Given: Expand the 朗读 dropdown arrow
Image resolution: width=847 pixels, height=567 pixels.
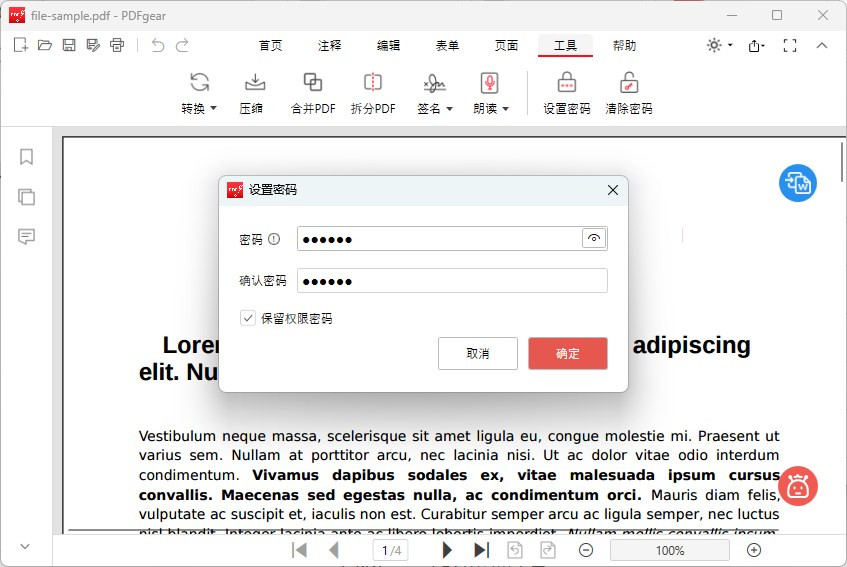Looking at the screenshot, I should [x=506, y=109].
